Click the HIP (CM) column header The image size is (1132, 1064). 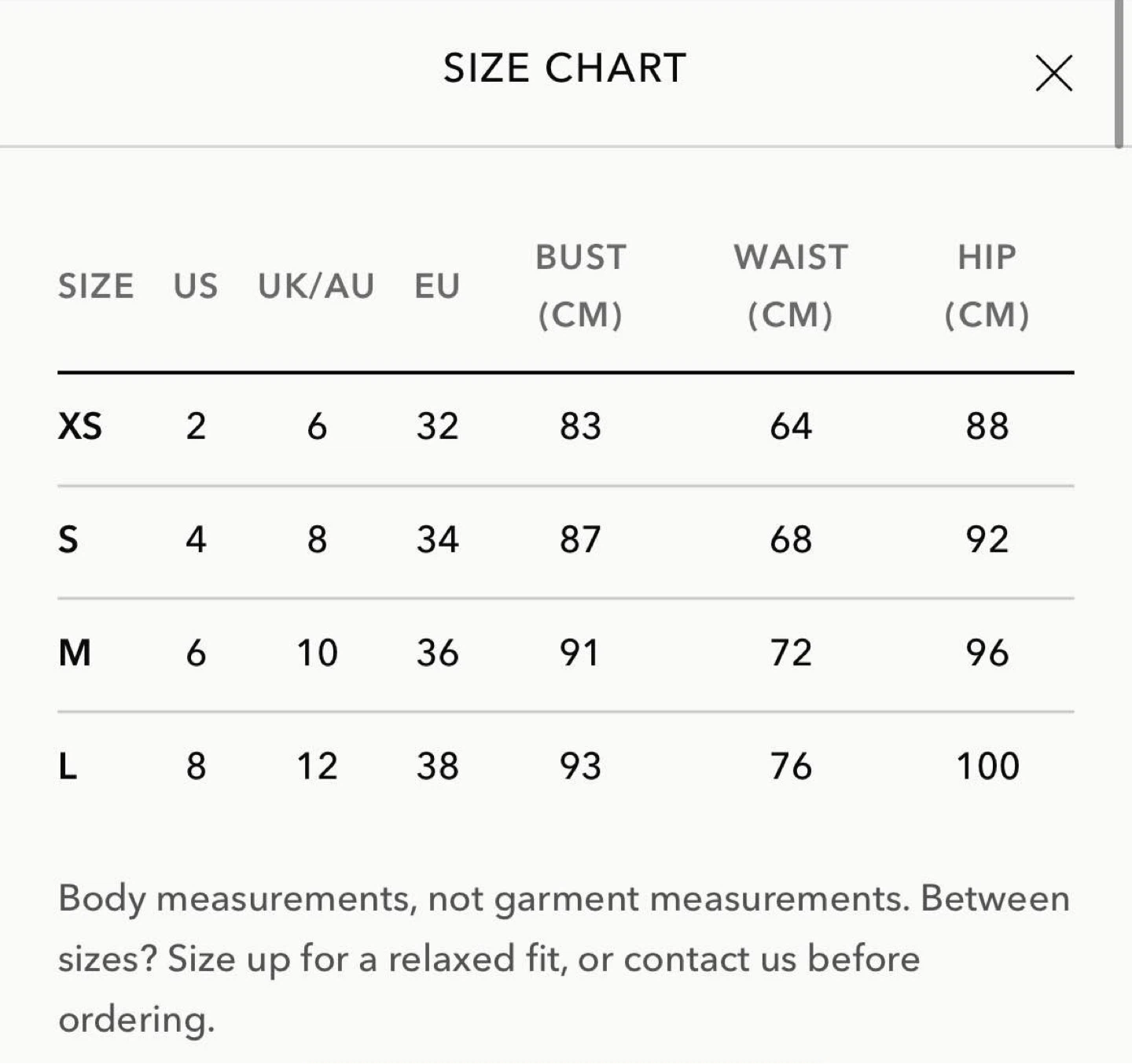coord(987,286)
